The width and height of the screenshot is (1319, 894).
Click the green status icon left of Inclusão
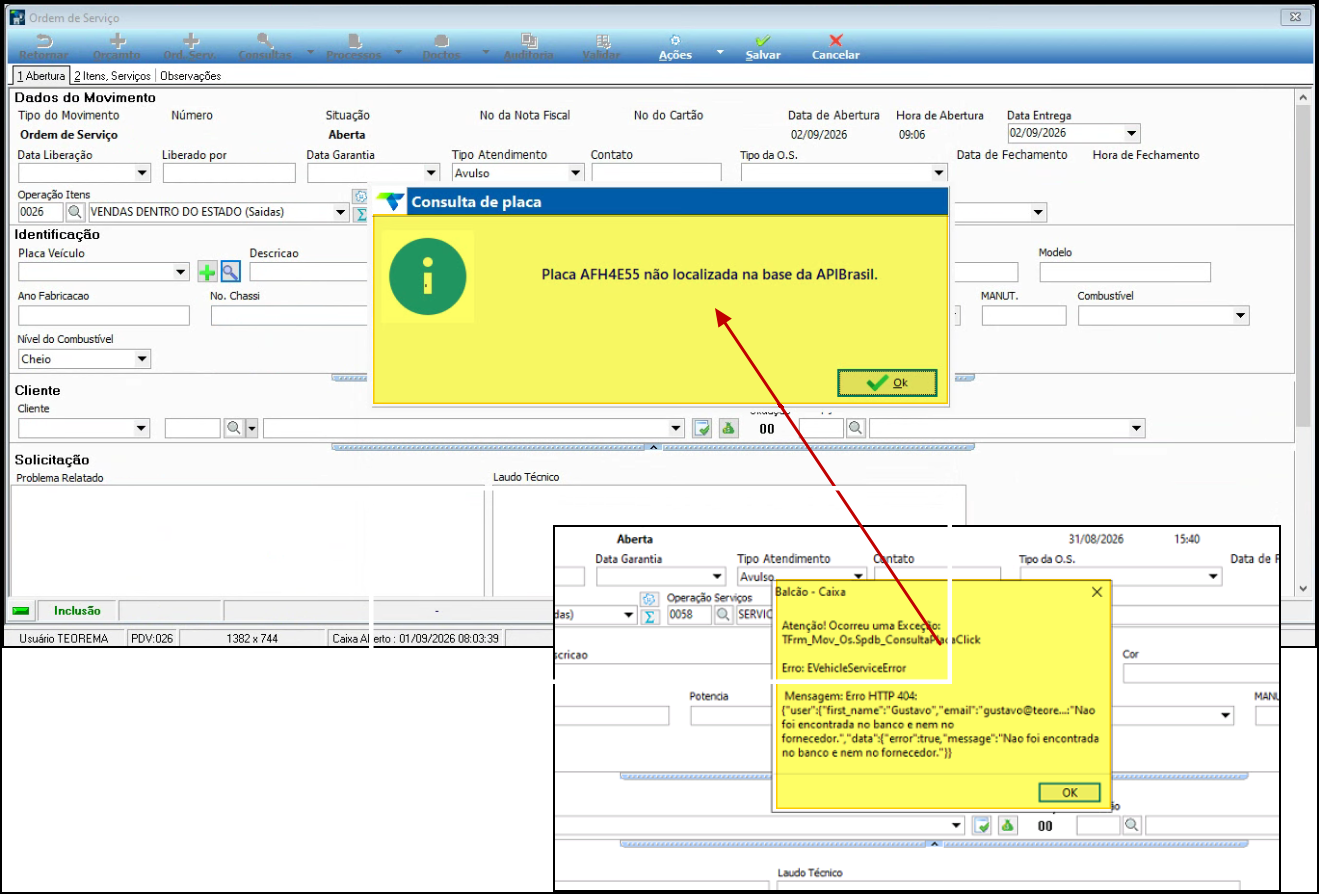click(21, 610)
